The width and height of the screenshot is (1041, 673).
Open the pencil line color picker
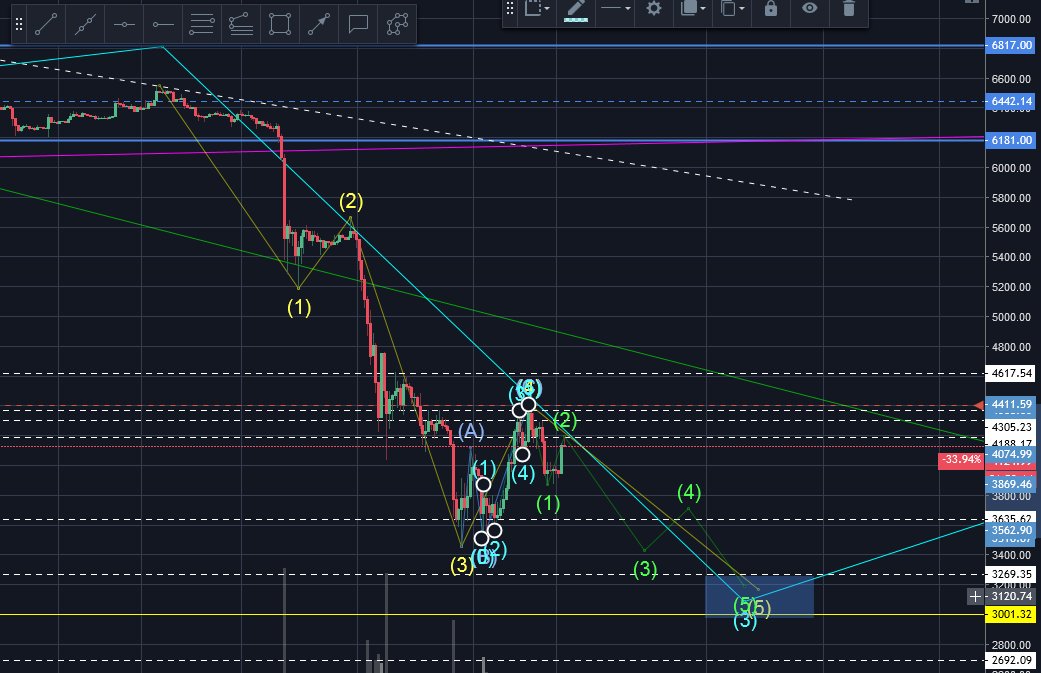pos(576,9)
